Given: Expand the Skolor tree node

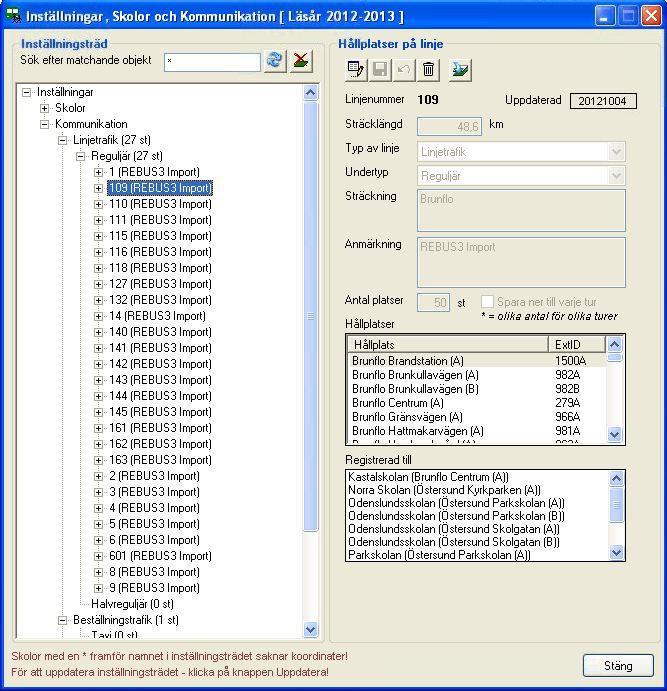Looking at the screenshot, I should coord(44,108).
